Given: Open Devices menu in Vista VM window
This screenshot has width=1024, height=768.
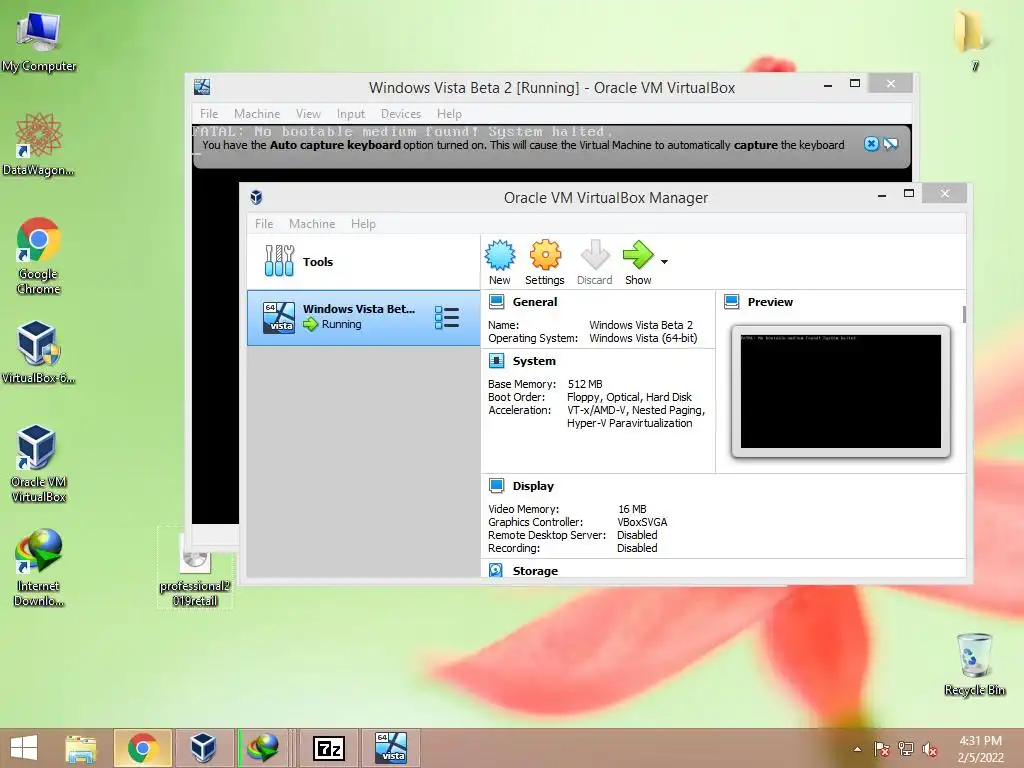Looking at the screenshot, I should (x=400, y=114).
